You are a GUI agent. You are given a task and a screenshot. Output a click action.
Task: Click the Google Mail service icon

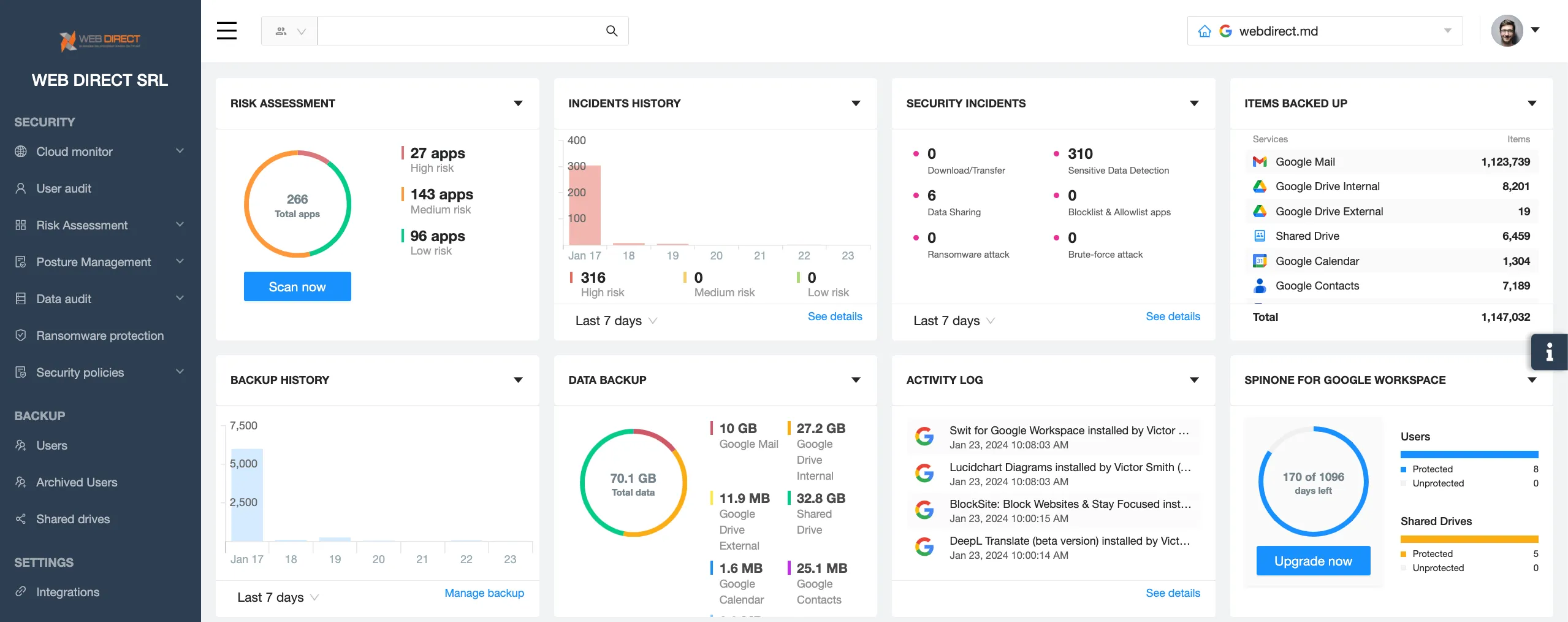point(1260,161)
